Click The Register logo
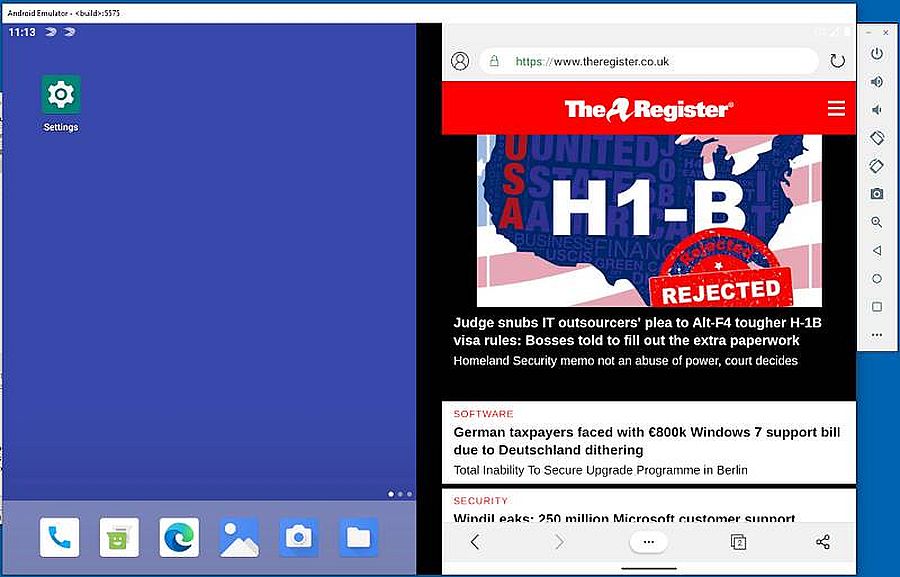The image size is (900, 577). pyautogui.click(x=649, y=109)
